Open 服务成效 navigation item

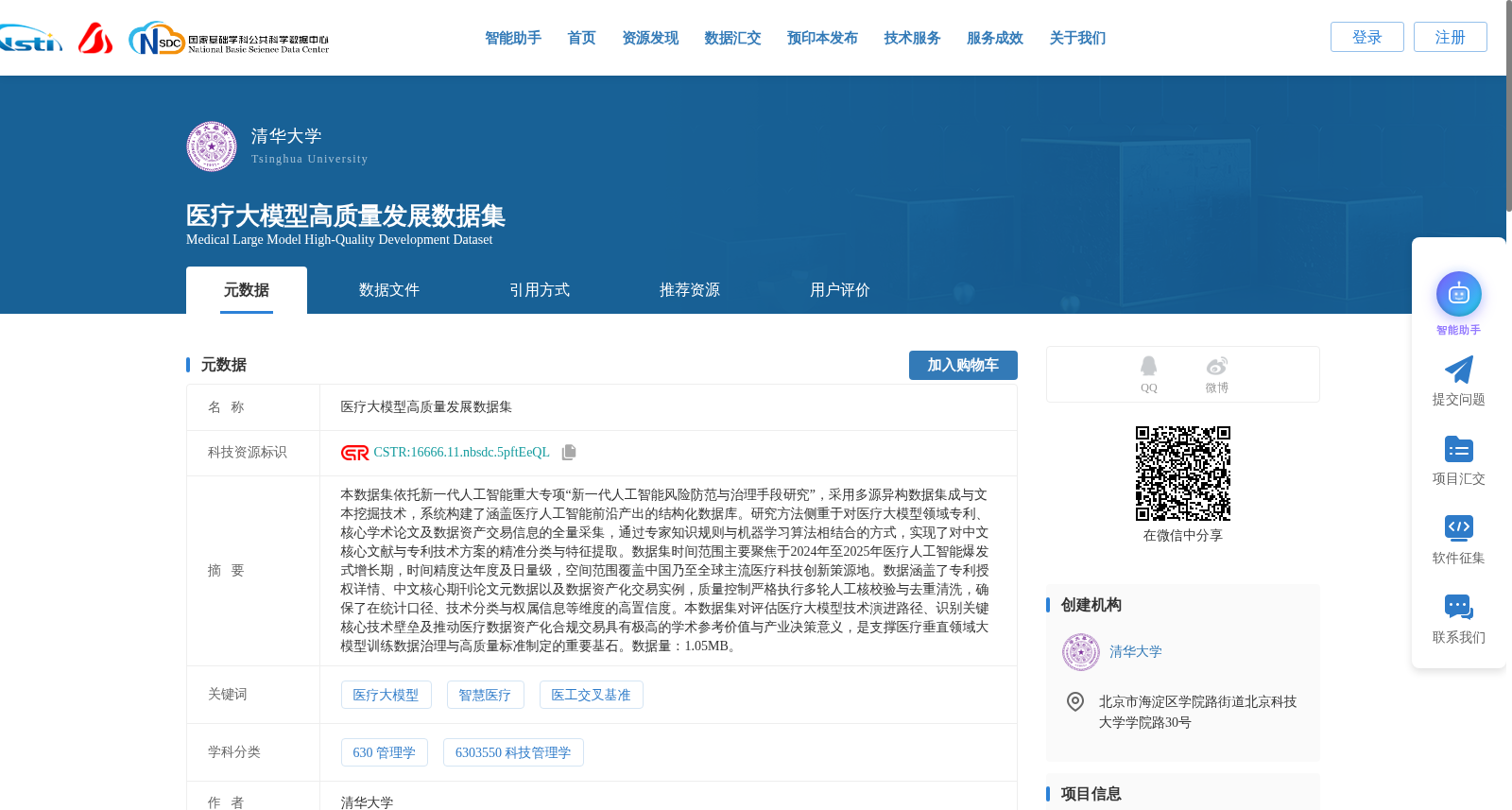point(995,38)
